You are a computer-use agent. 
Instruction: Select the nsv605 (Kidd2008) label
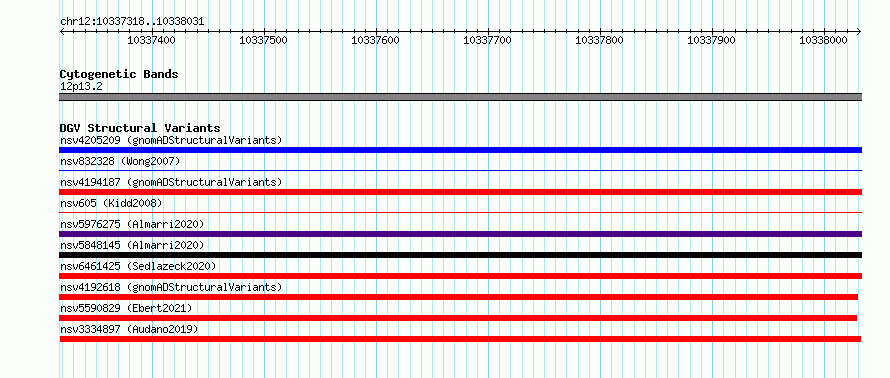[111, 203]
